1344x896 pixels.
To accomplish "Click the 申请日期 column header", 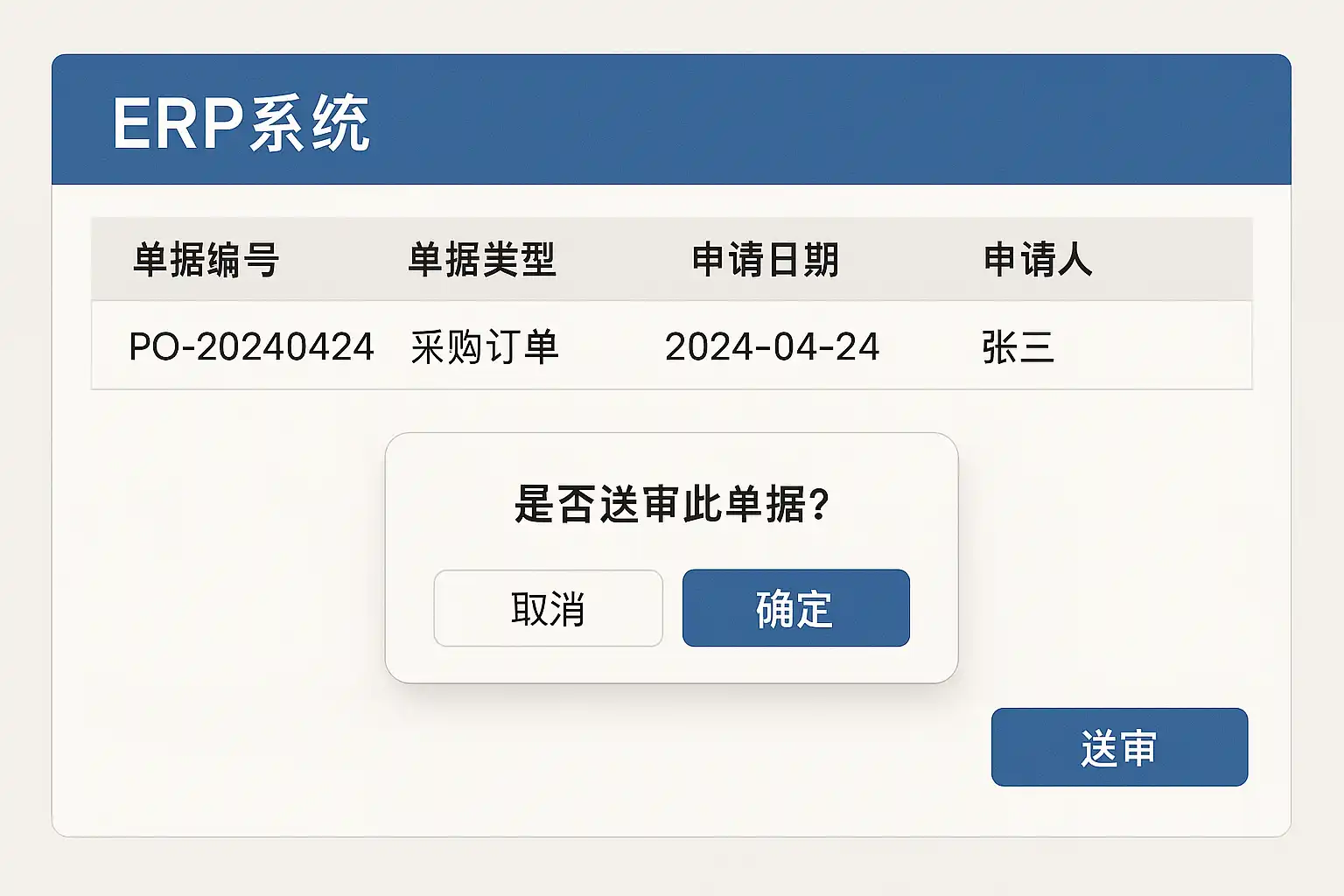I will [766, 260].
